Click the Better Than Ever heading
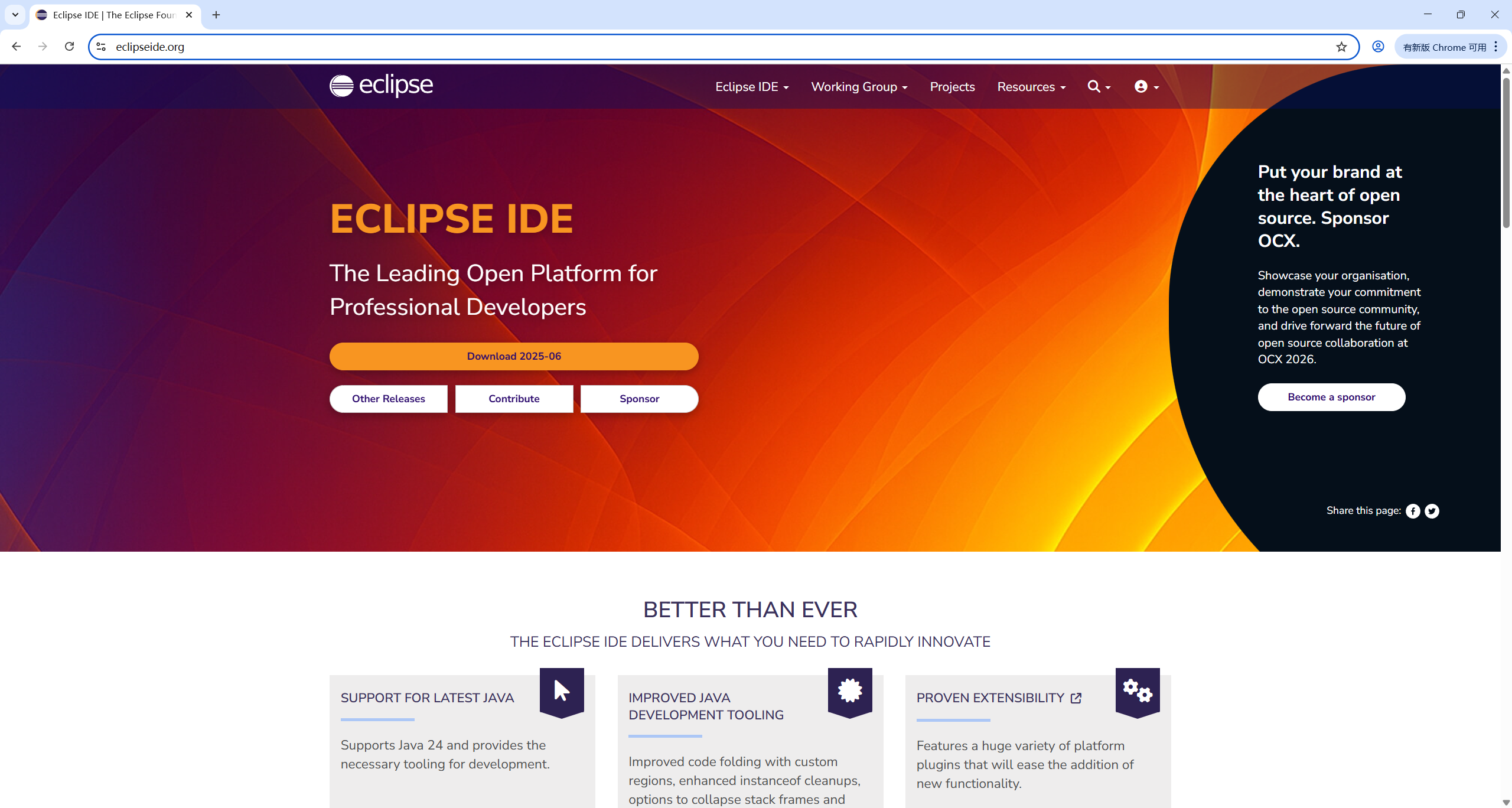 [x=750, y=610]
